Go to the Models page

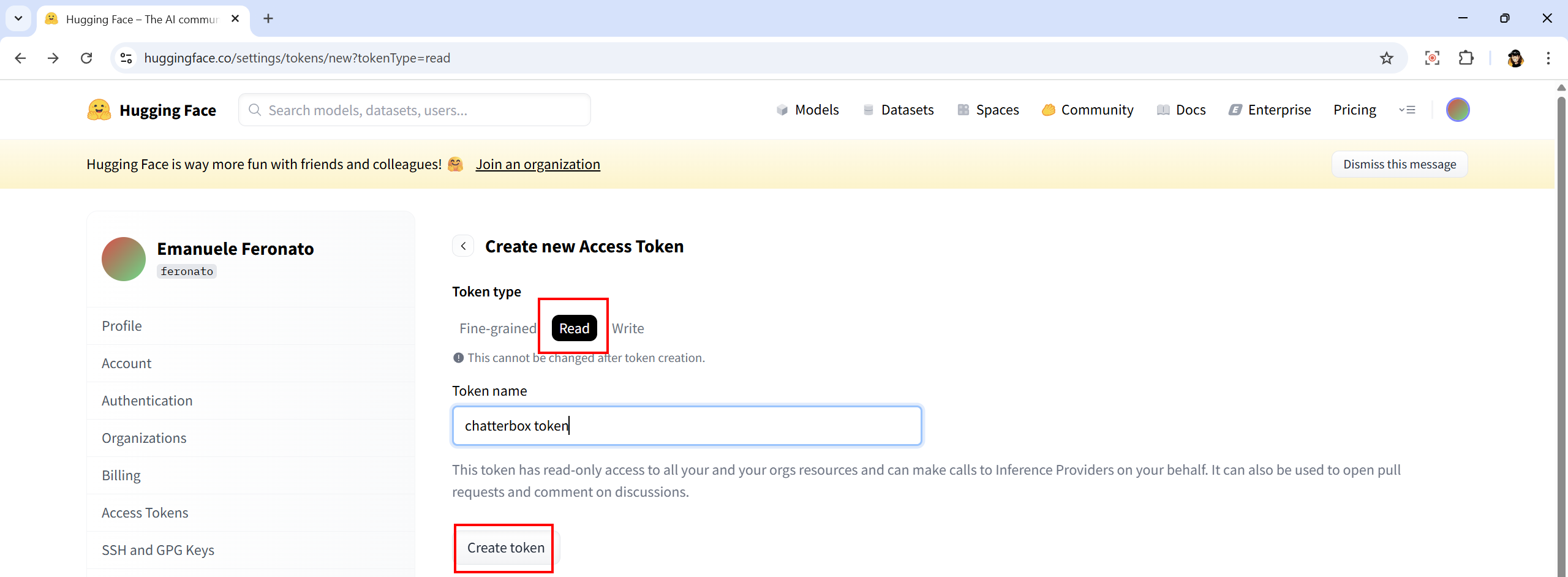808,110
